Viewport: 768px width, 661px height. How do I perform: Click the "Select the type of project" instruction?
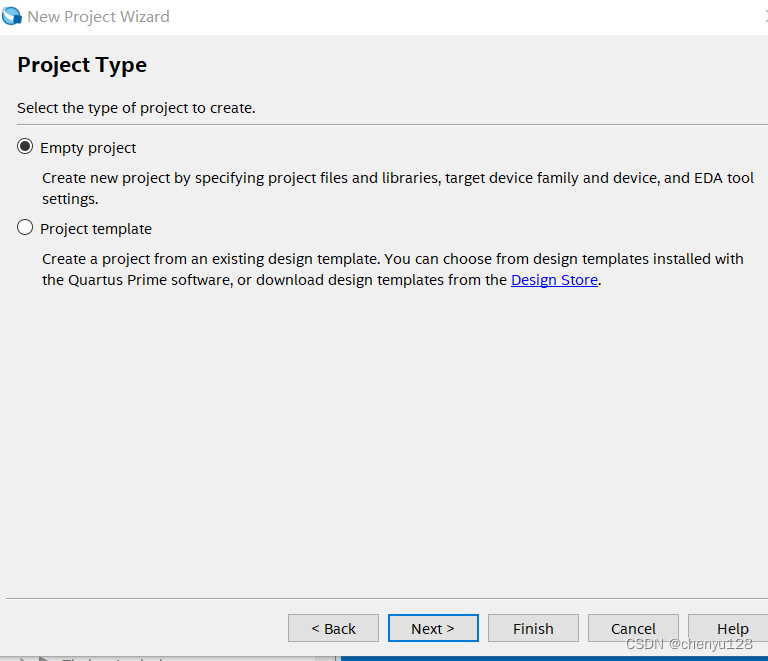(136, 107)
